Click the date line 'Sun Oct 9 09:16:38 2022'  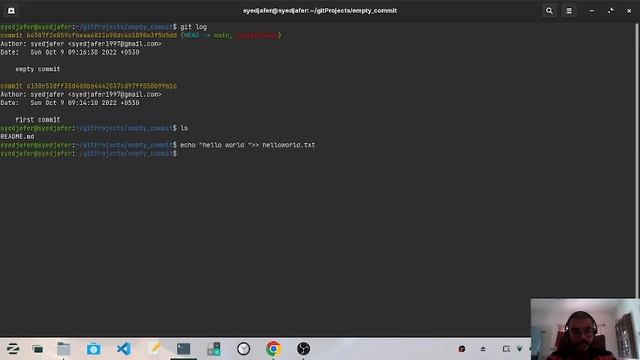click(70, 52)
